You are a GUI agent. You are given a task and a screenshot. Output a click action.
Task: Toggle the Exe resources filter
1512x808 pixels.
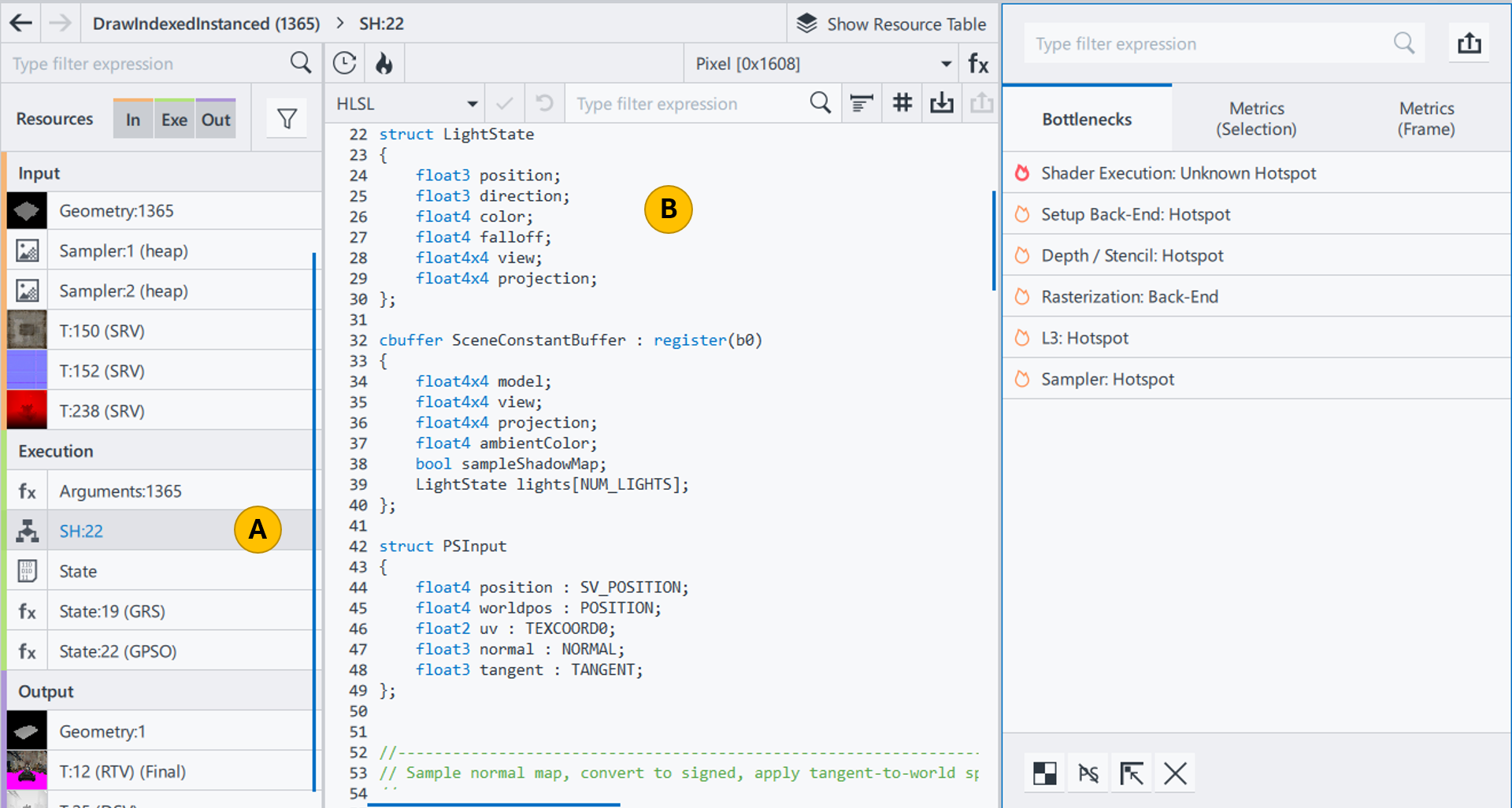pyautogui.click(x=174, y=120)
